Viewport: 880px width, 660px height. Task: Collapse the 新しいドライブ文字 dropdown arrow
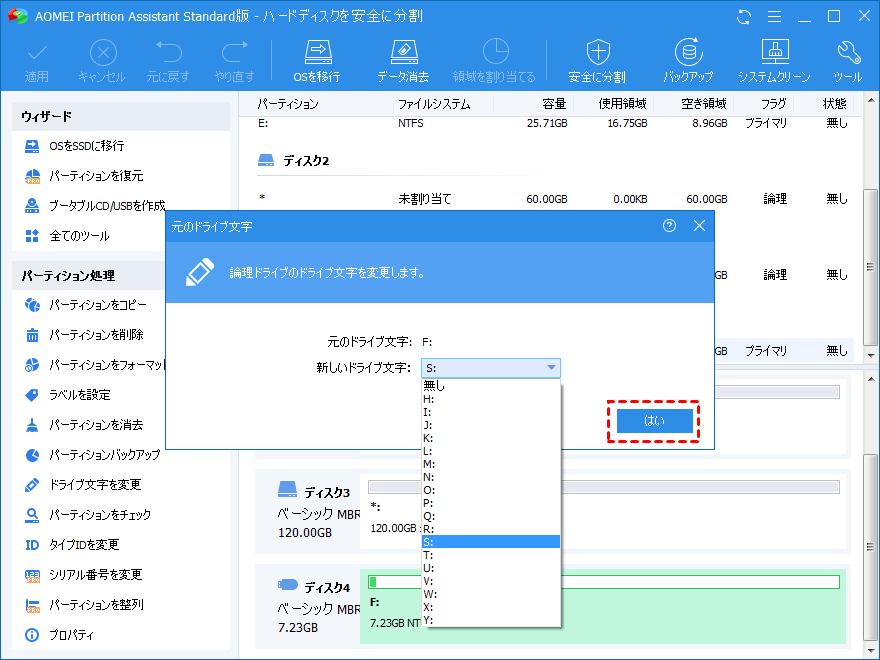(551, 368)
